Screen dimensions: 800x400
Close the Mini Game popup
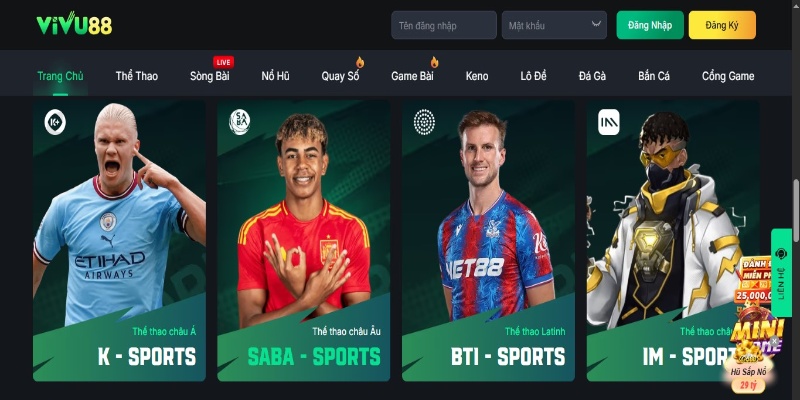point(774,340)
